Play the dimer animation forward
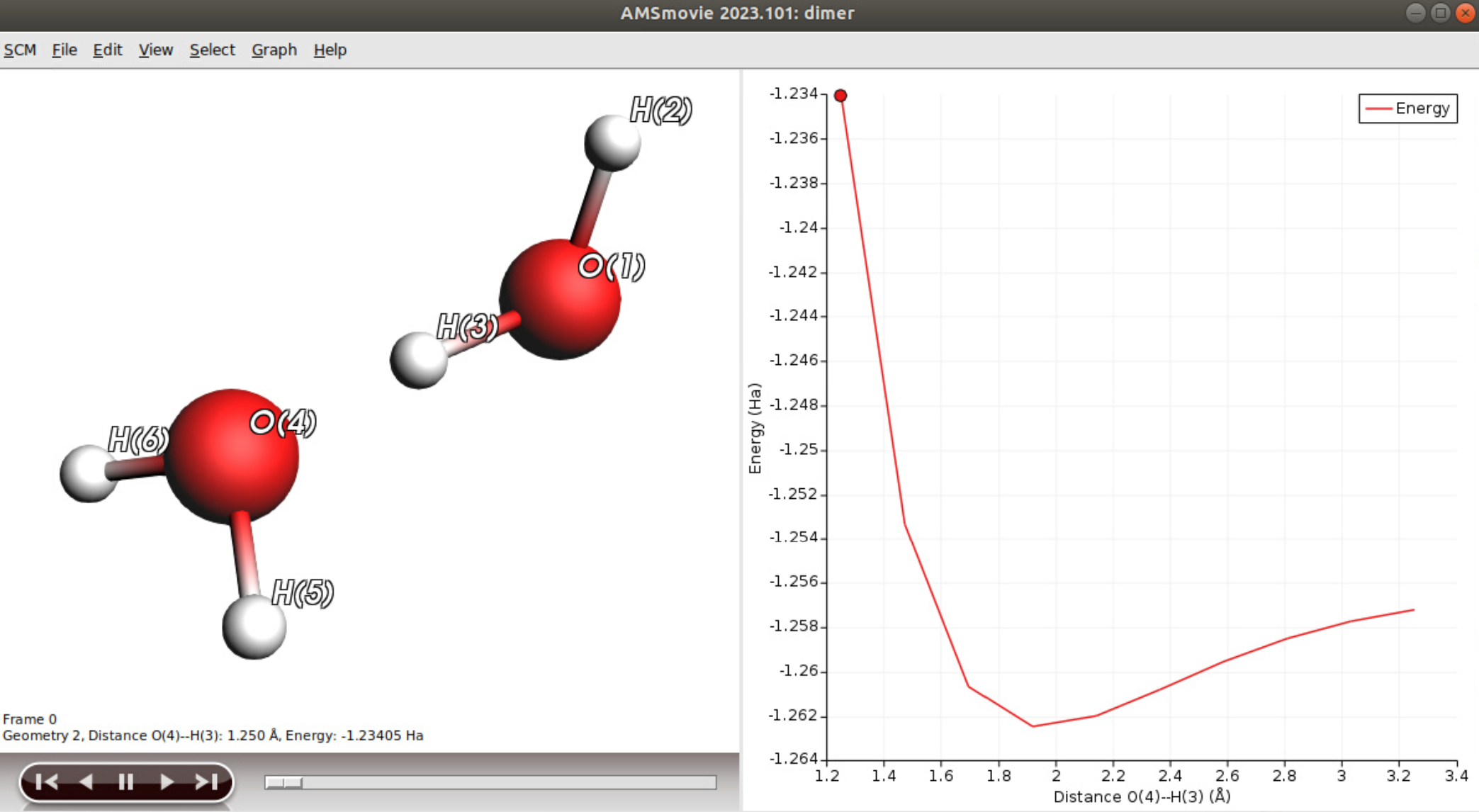 (x=165, y=782)
